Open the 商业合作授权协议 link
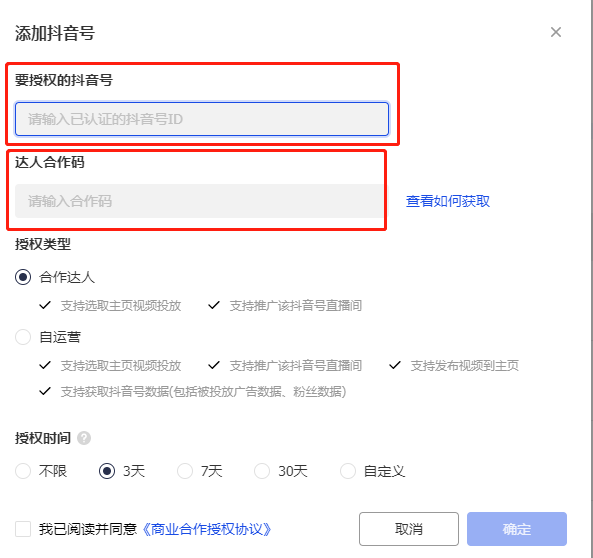This screenshot has height=558, width=593. [207, 529]
